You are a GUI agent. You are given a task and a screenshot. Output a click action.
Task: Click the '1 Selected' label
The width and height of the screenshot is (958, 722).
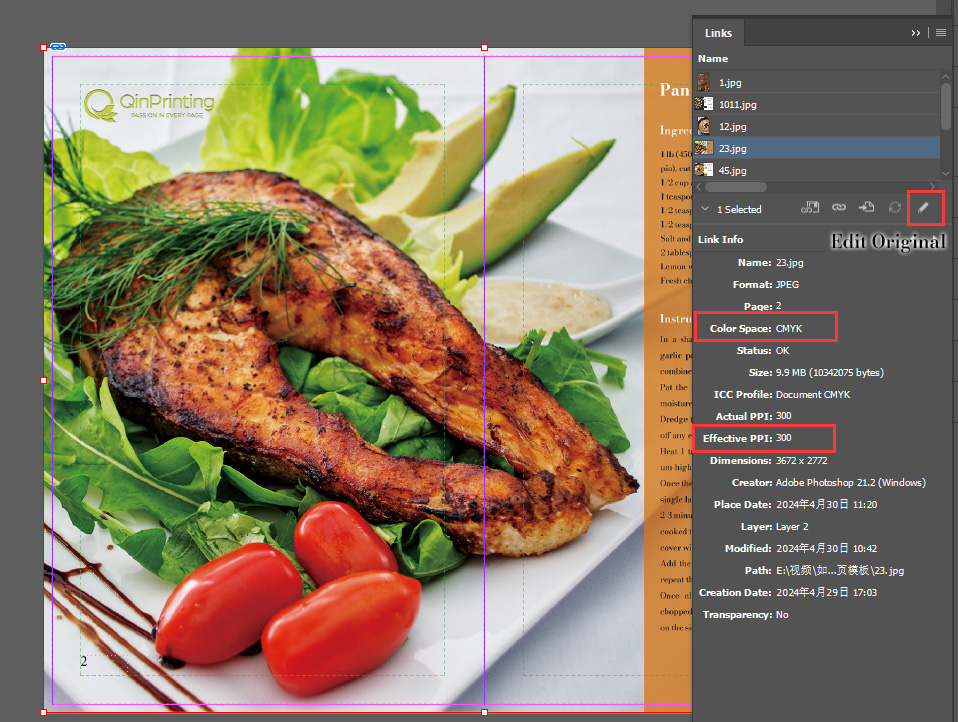[739, 210]
